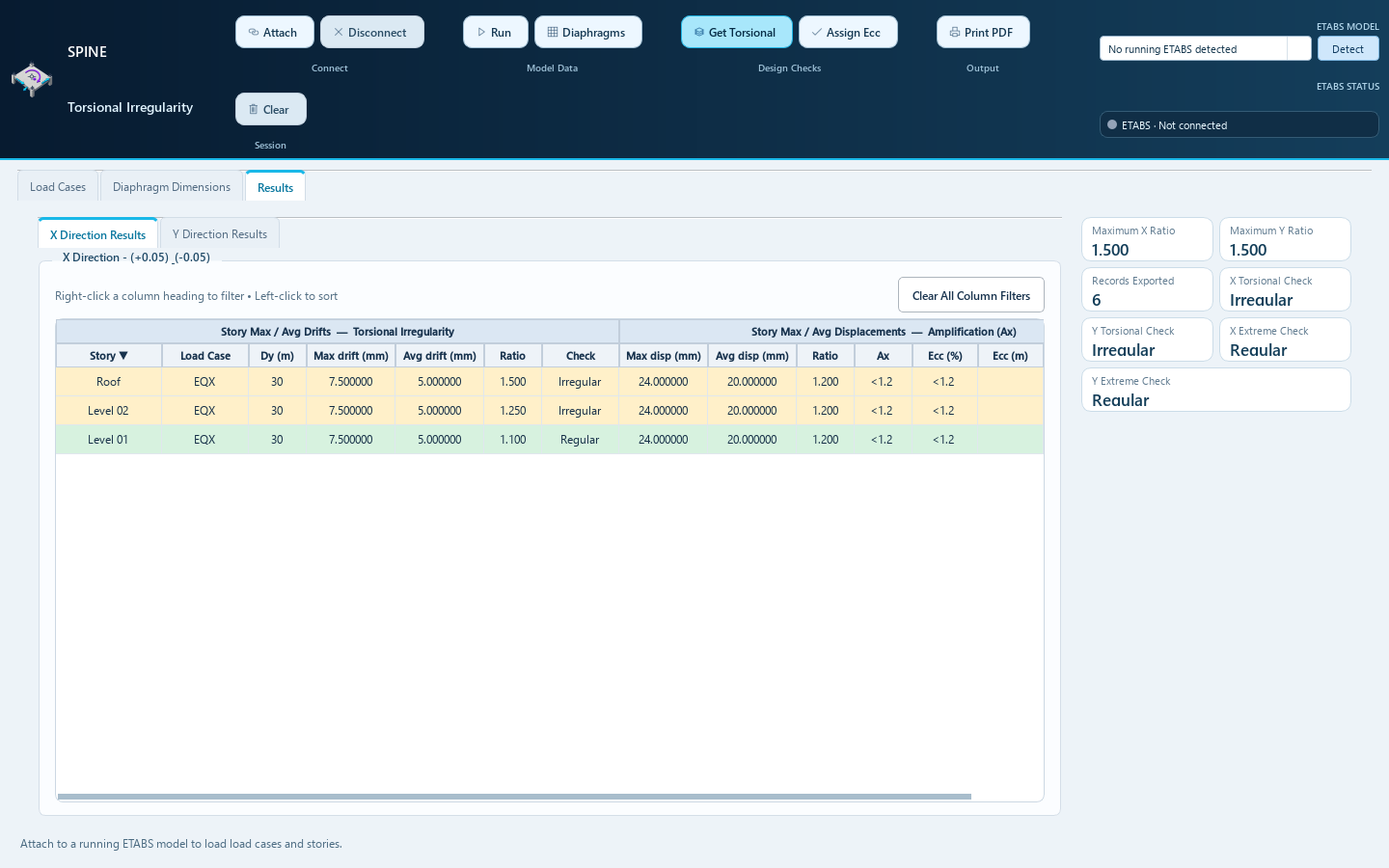Screen dimensions: 1389x868
Task: Clear the current session
Action: 270,109
